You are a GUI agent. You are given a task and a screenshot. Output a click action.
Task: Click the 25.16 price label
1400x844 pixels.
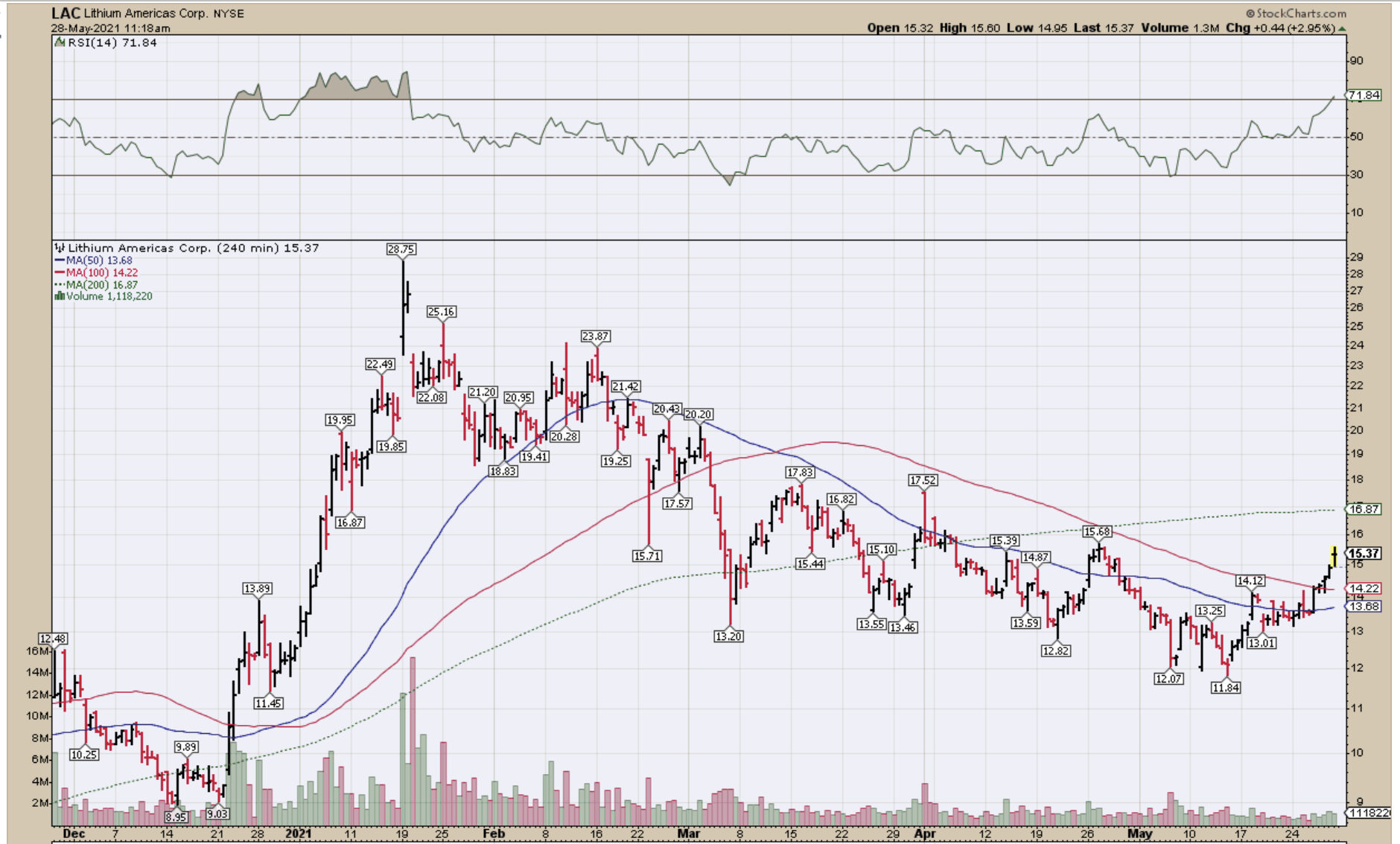point(442,312)
